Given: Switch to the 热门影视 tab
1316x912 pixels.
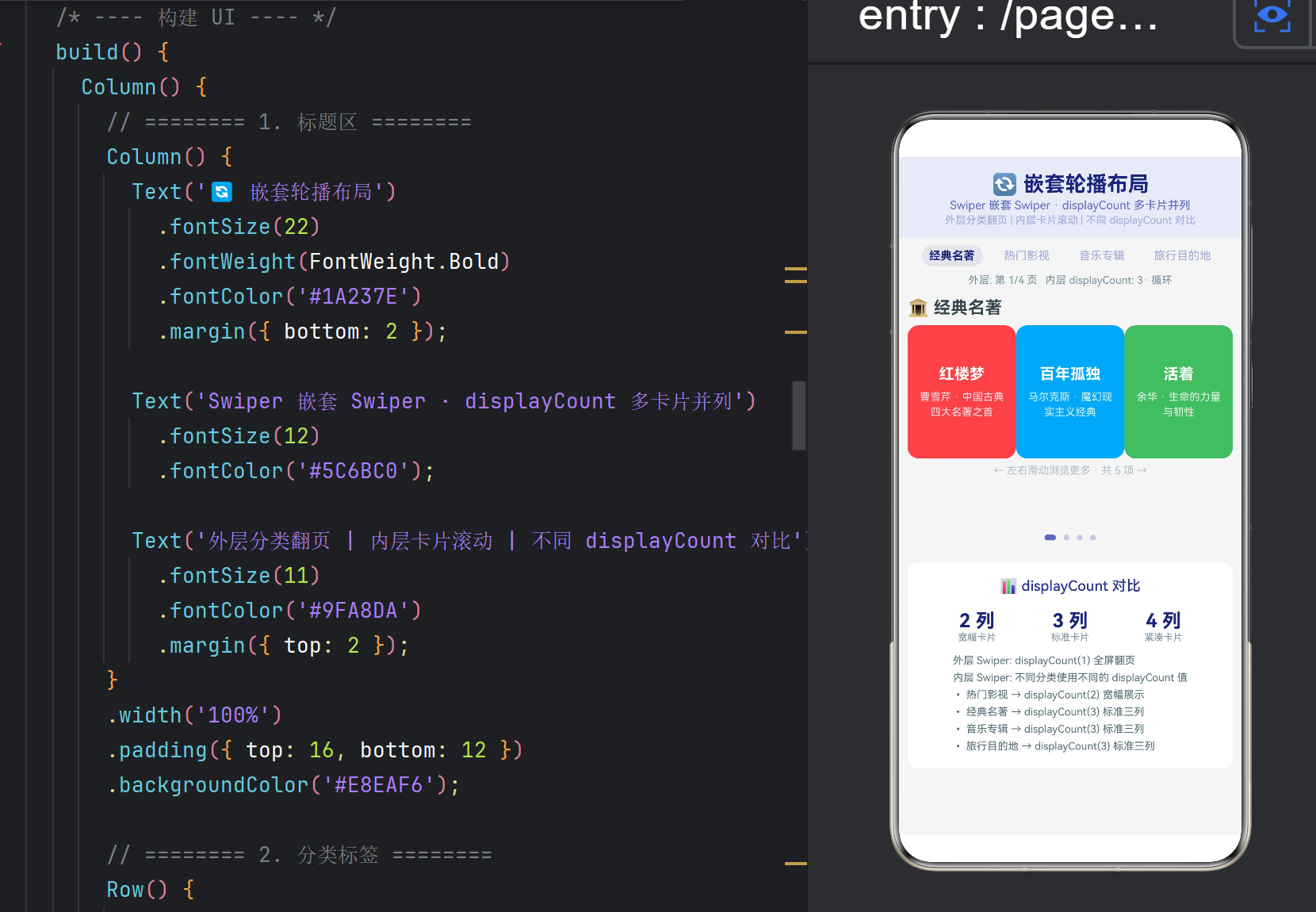Looking at the screenshot, I should [1027, 255].
